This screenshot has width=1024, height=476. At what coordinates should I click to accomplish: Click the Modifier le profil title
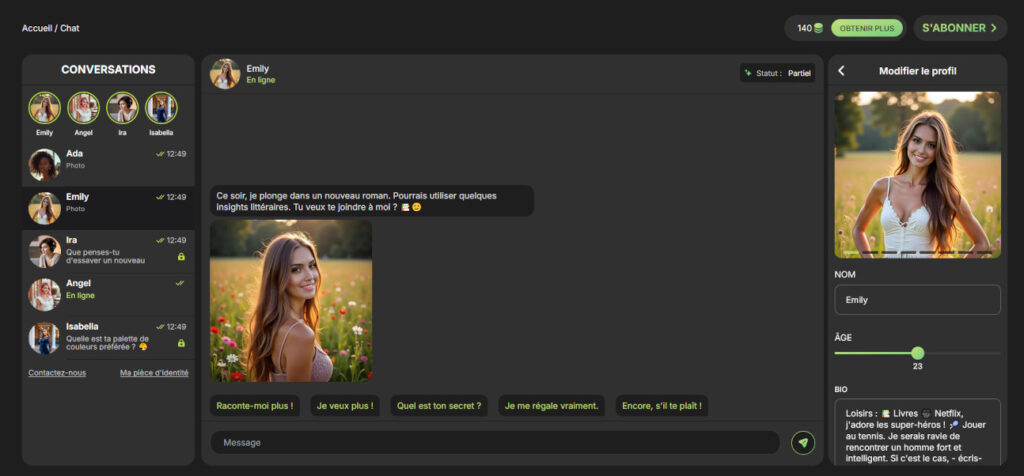point(918,71)
